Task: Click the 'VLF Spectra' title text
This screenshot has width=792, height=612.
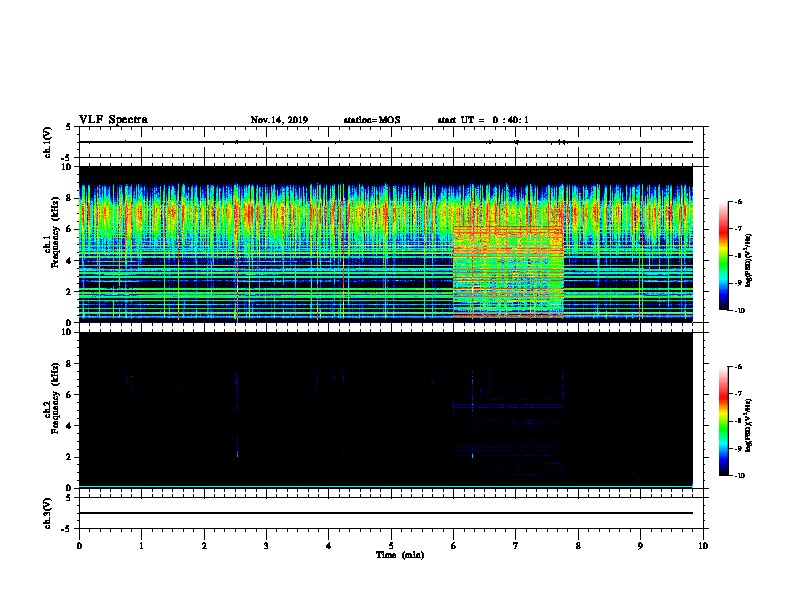Action: [x=113, y=120]
